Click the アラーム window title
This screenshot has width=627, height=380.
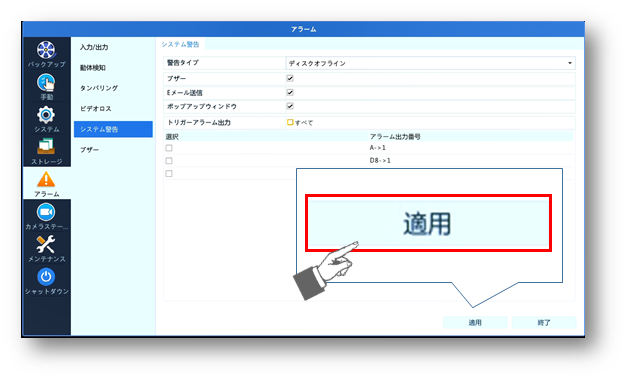(x=304, y=29)
